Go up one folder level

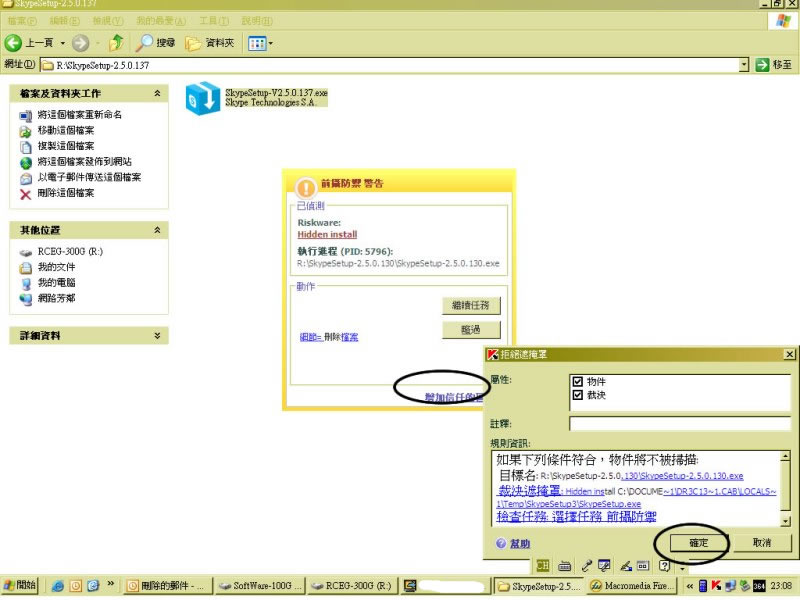(x=116, y=43)
